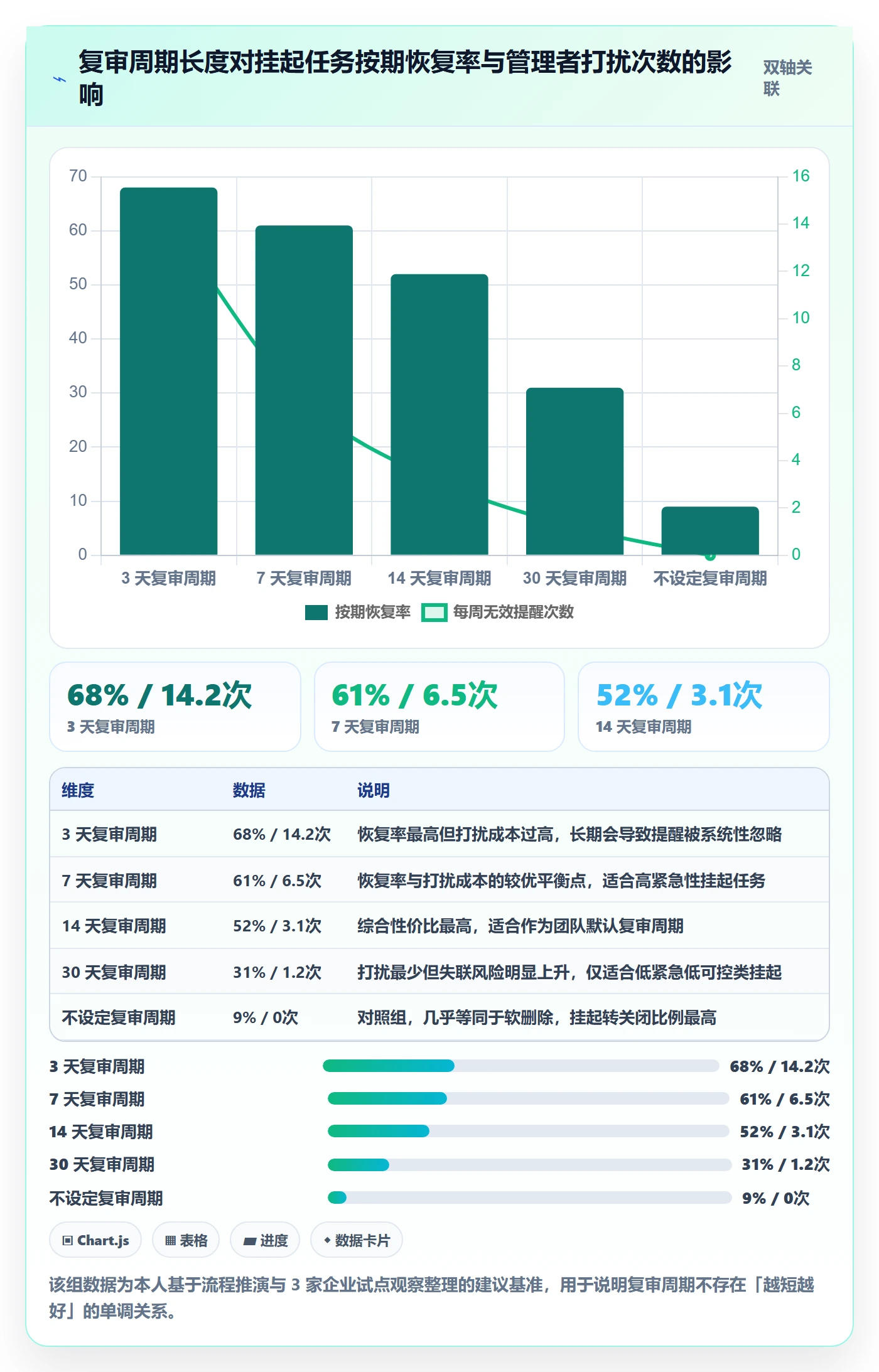The image size is (879, 1372).
Task: Click the chart title heading text
Action: tap(405, 78)
